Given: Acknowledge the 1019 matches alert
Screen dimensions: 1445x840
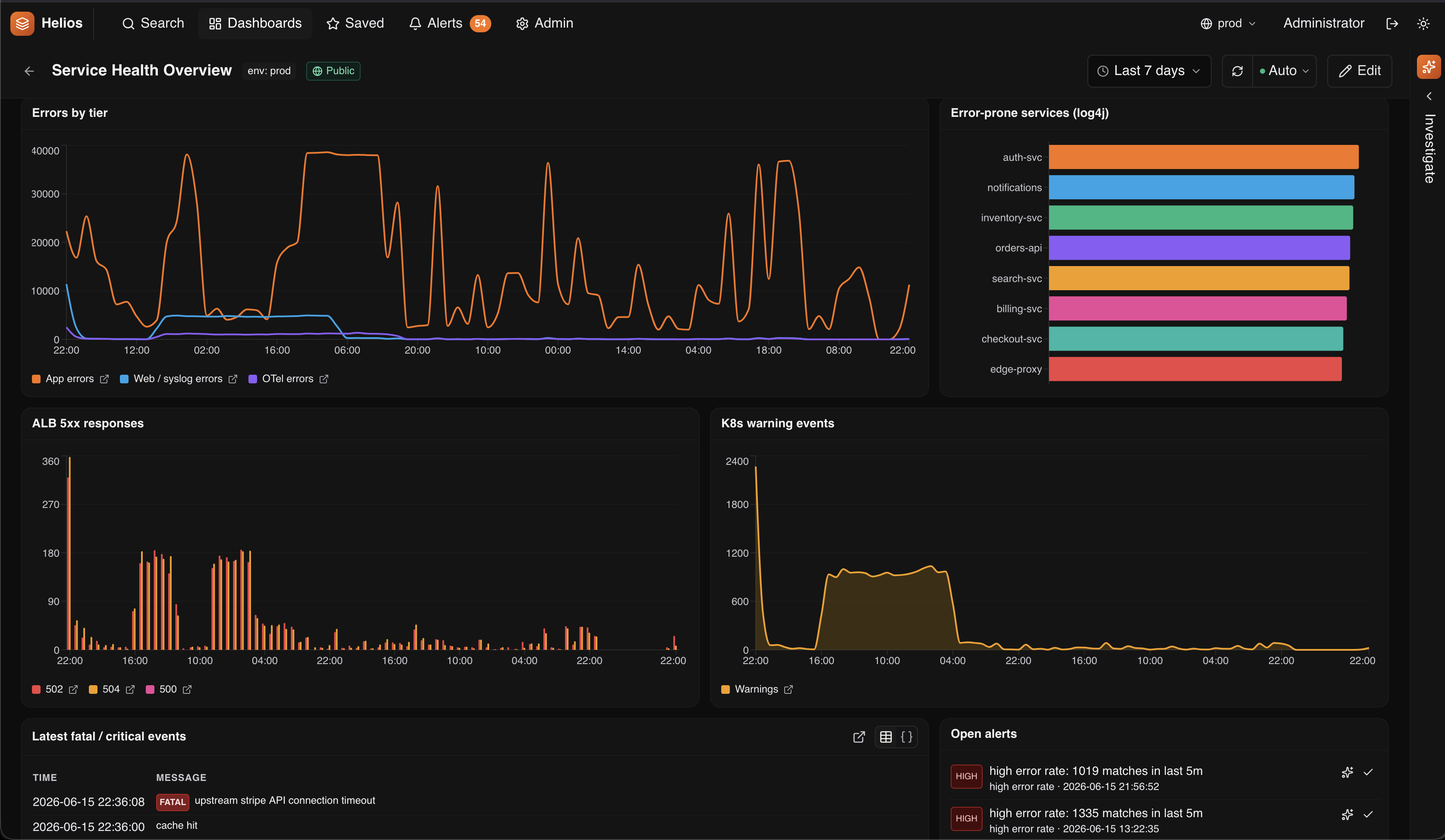Looking at the screenshot, I should point(1368,772).
